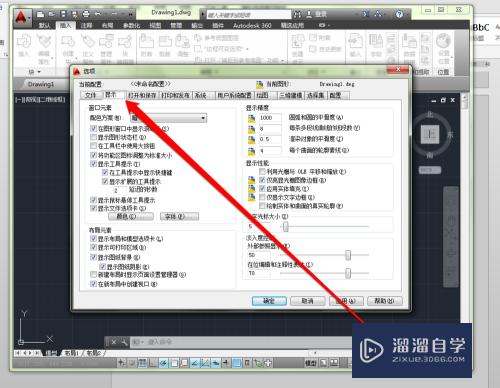Enable 'Show Page Setup Manager for new layouts'
The image size is (500, 388).
93,275
